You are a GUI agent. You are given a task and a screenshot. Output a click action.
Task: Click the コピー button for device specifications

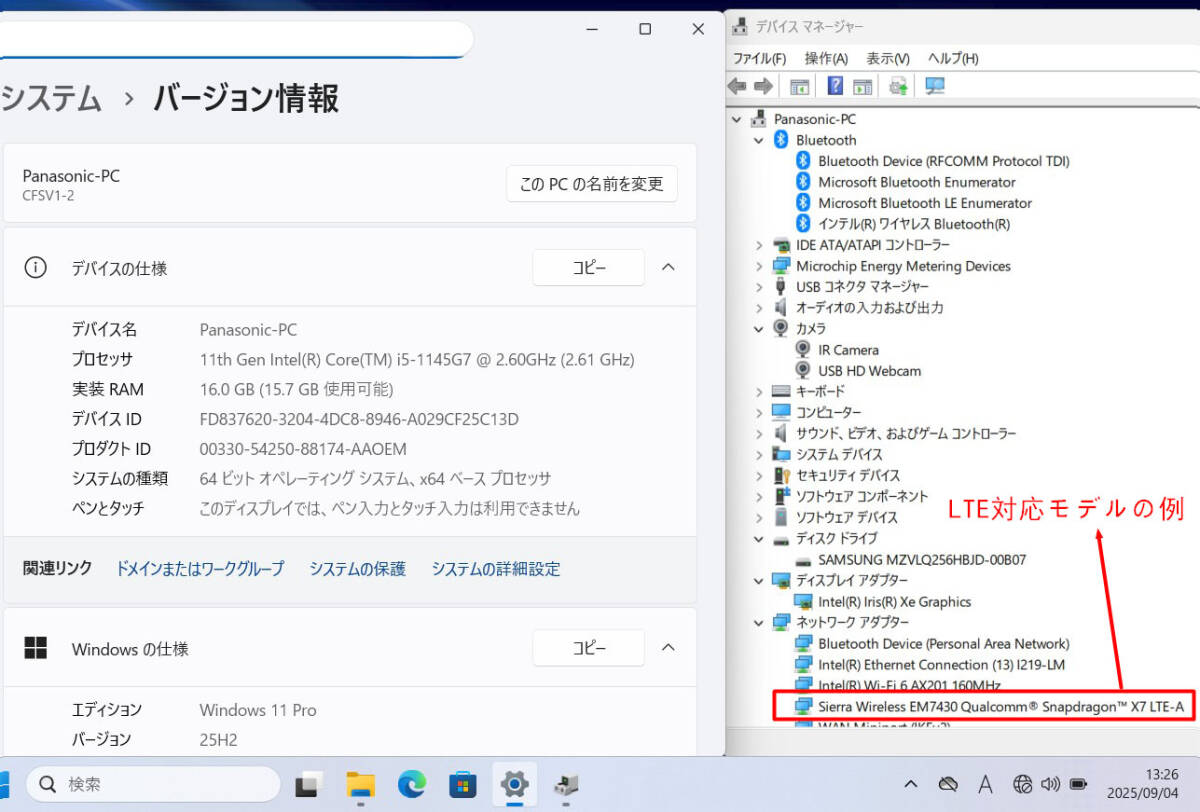coord(588,268)
